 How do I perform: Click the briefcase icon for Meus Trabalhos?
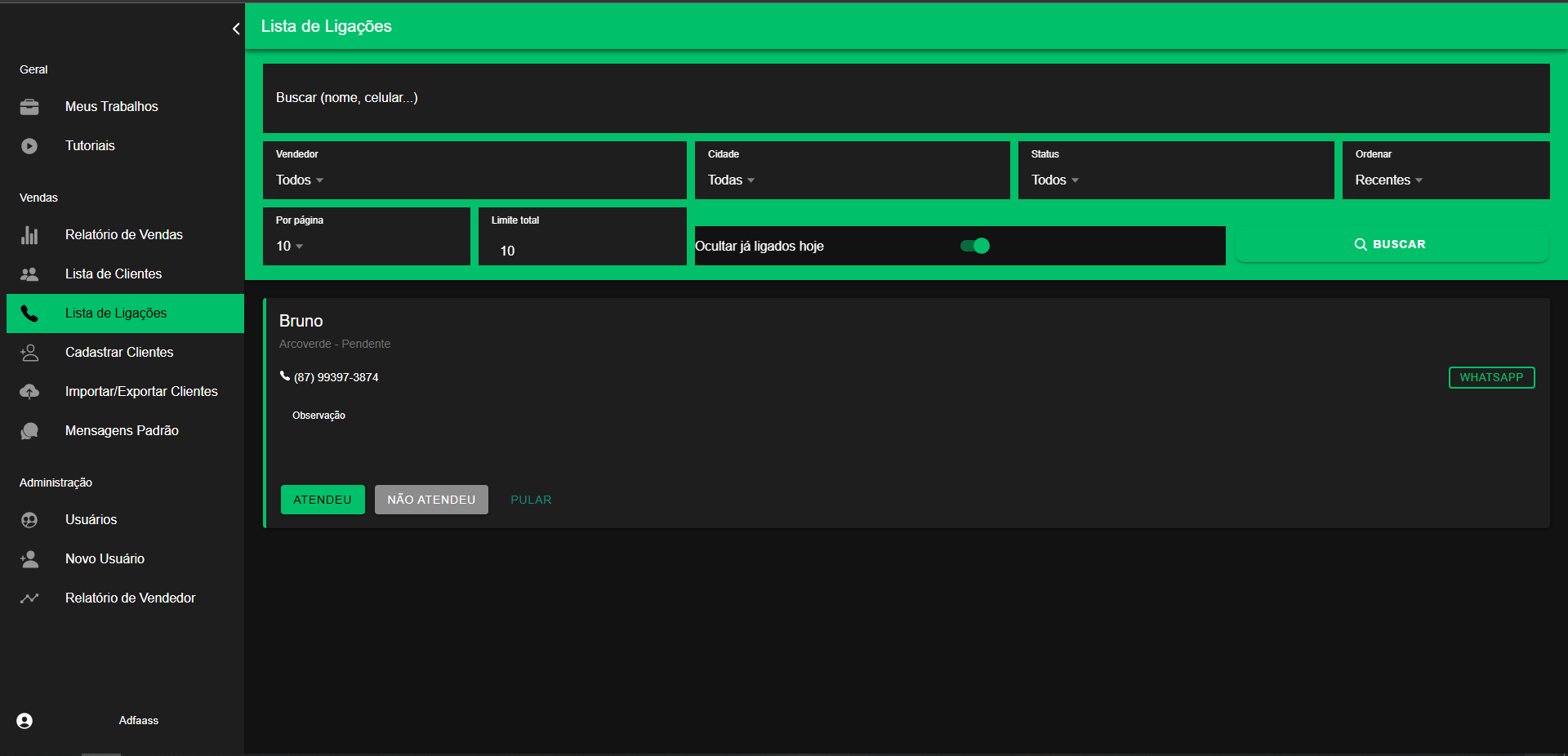[x=29, y=107]
